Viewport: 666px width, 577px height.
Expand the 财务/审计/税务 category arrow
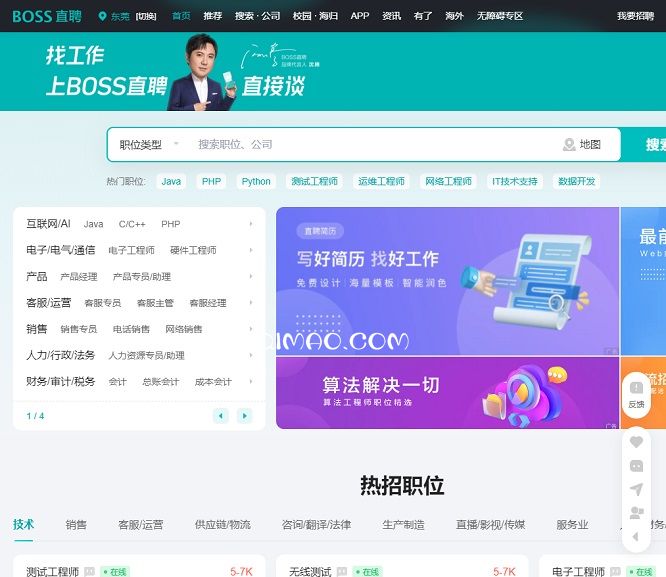(251, 382)
